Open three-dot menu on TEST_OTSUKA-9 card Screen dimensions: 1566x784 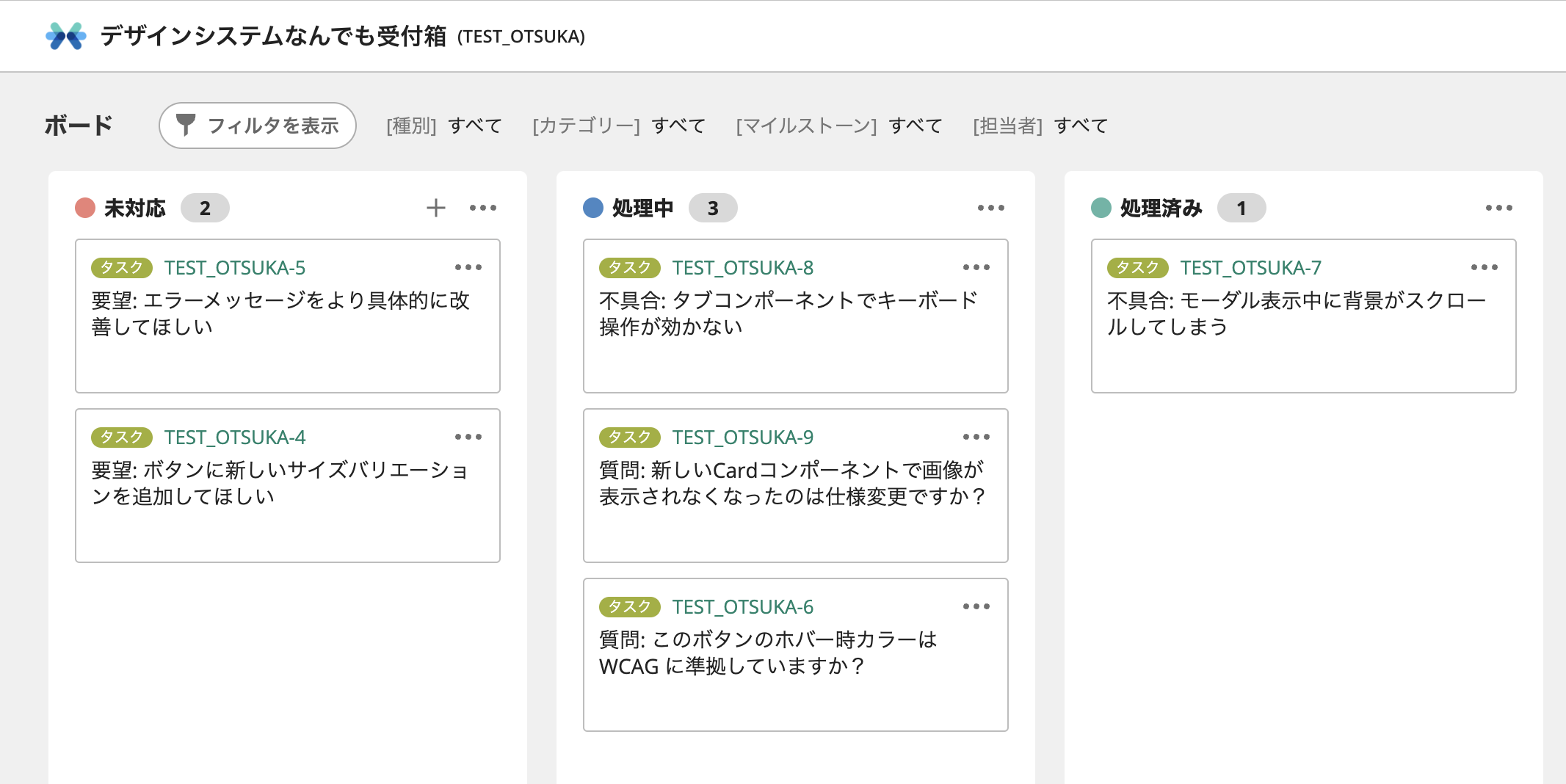tap(976, 437)
